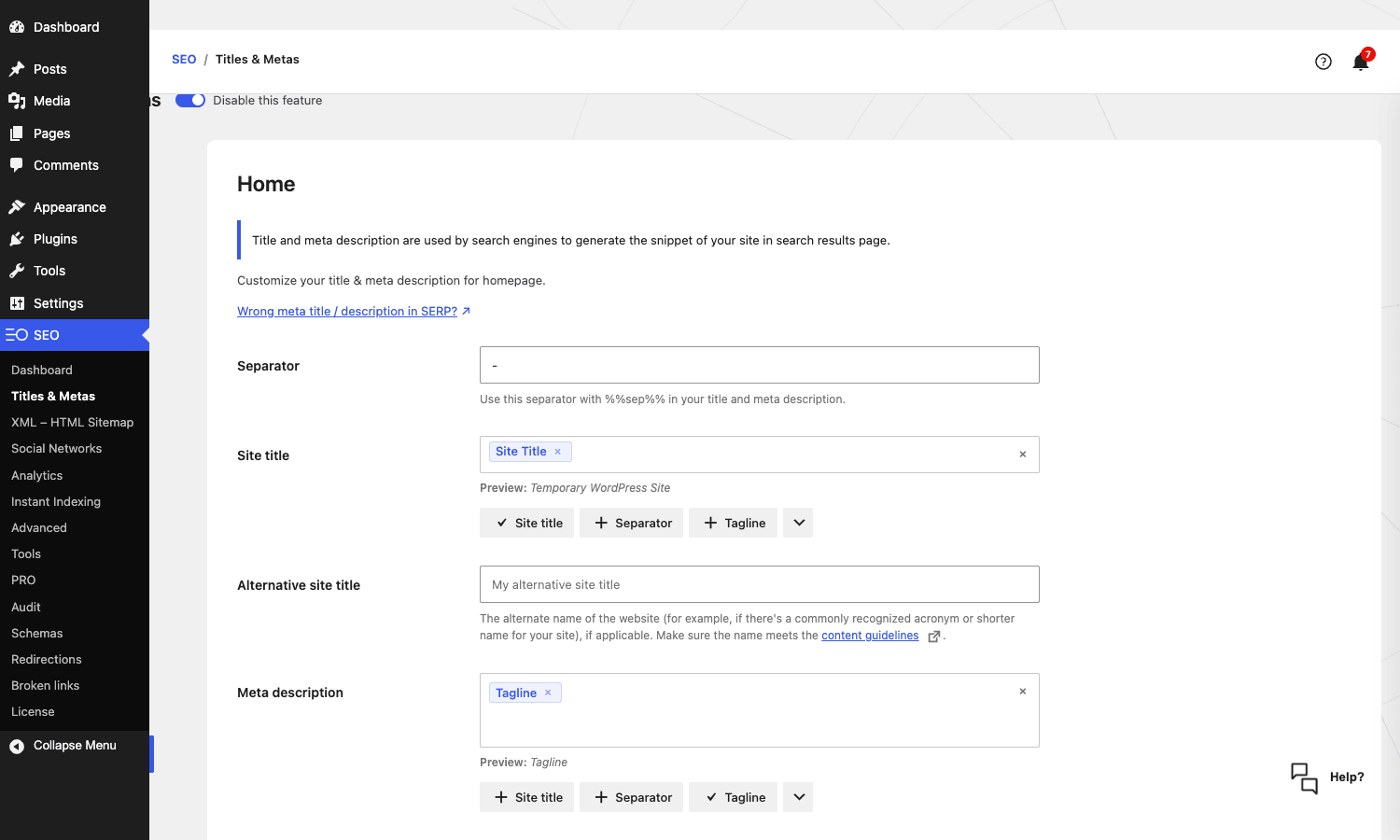Click SEO breadcrumb link

[184, 60]
